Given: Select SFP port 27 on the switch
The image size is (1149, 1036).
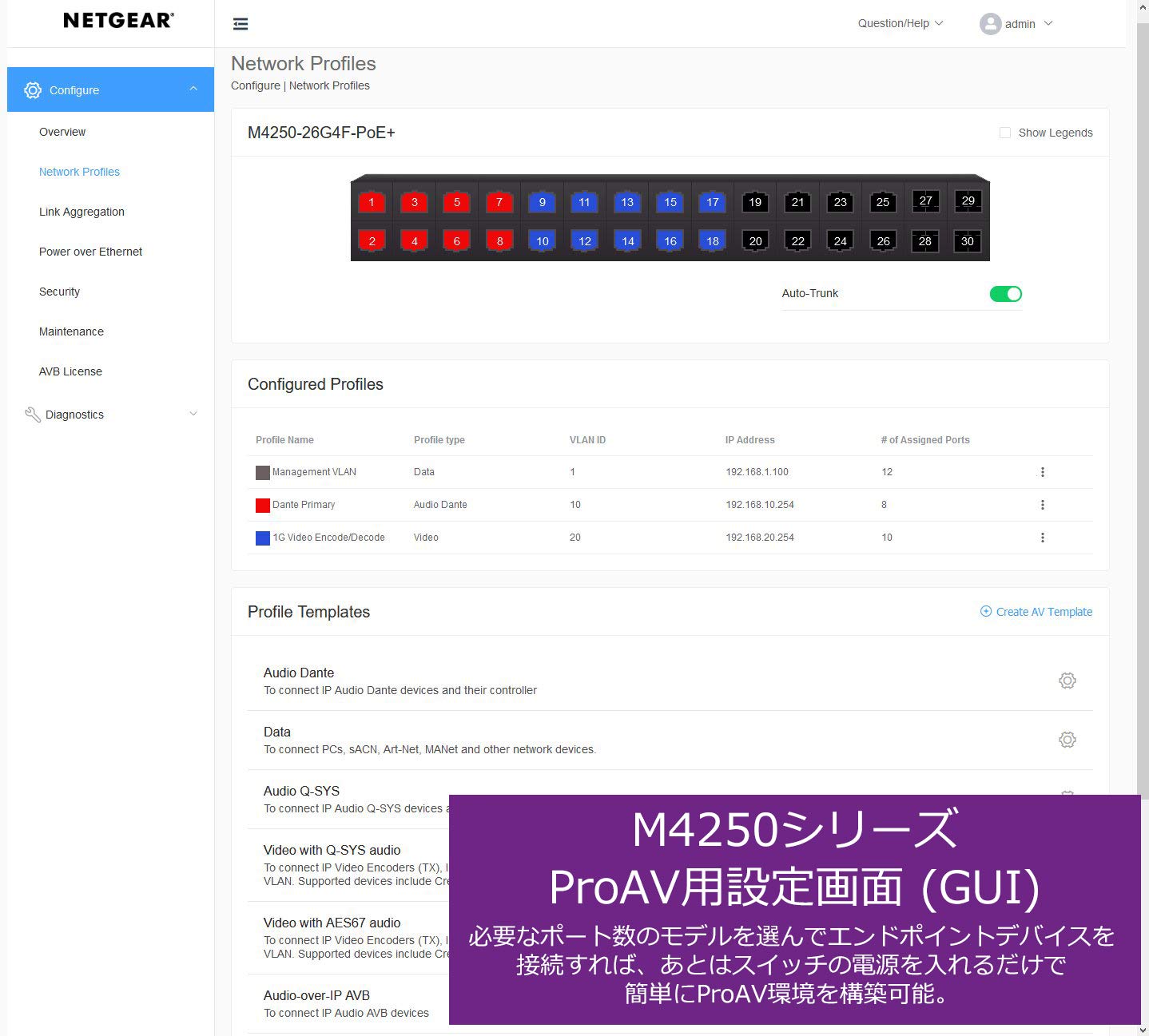Looking at the screenshot, I should 925,200.
